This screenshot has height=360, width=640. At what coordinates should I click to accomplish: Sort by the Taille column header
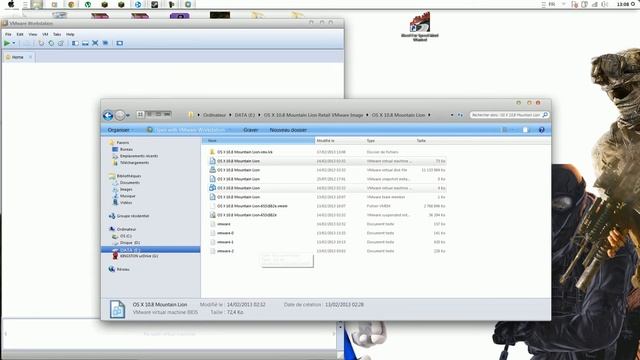tap(431, 141)
